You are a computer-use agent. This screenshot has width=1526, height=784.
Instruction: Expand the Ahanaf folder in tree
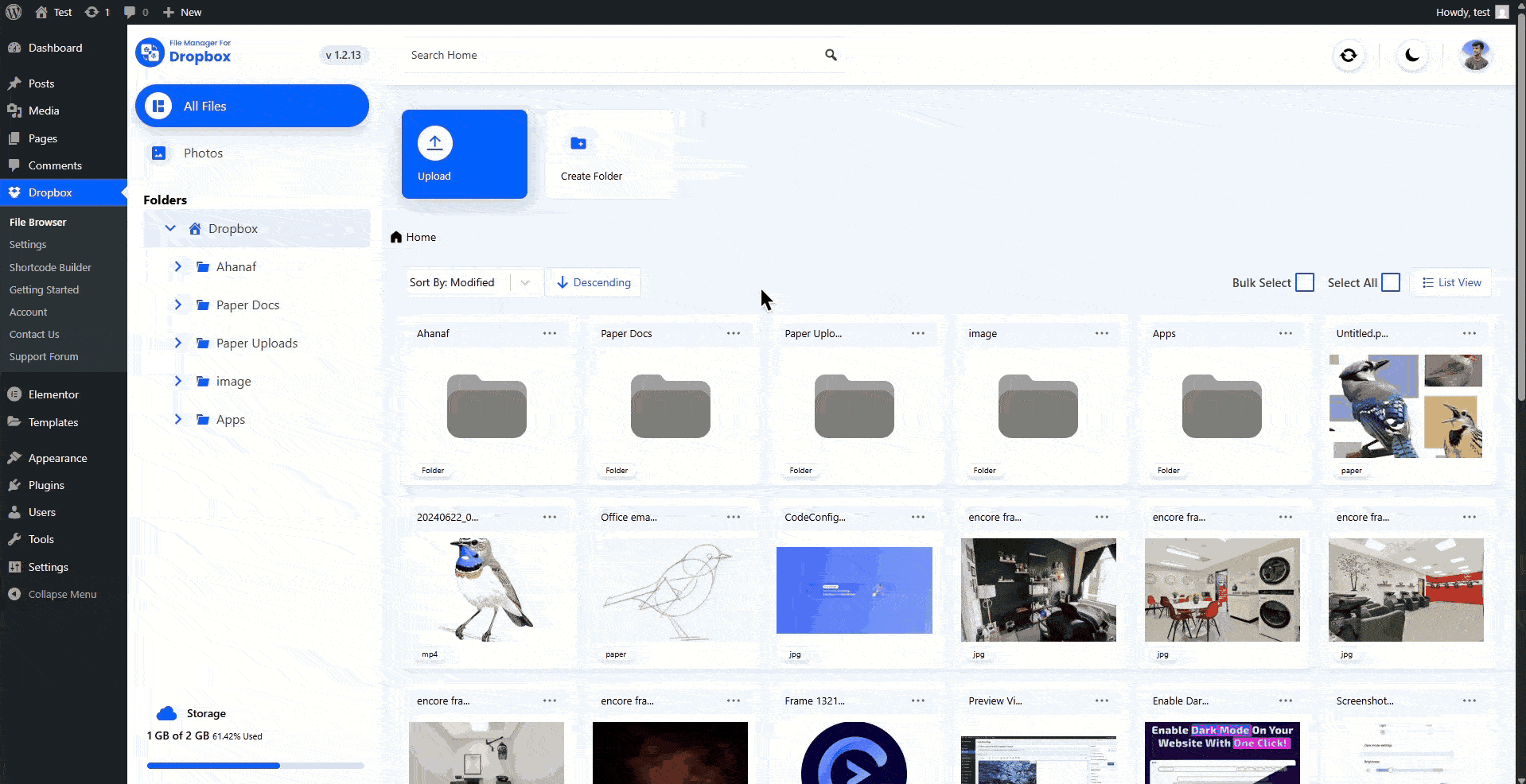pos(177,266)
